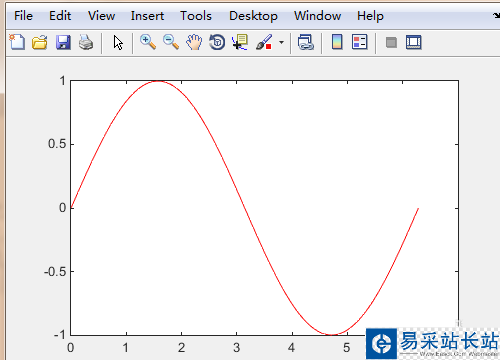
Task: Enable the Data Cursor tool
Action: tap(240, 42)
